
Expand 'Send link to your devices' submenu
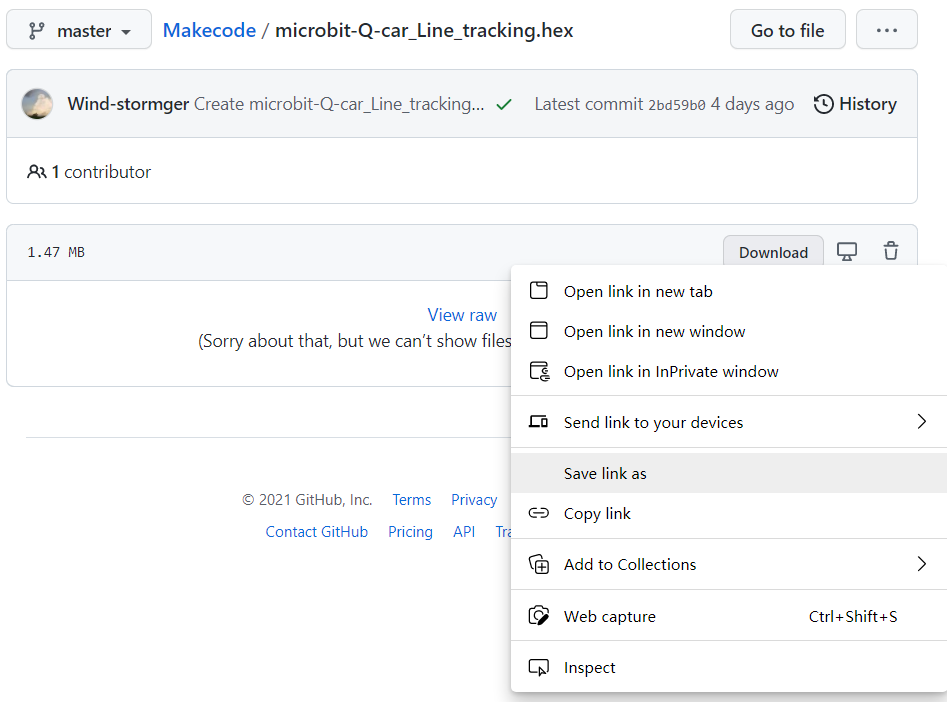click(x=729, y=422)
